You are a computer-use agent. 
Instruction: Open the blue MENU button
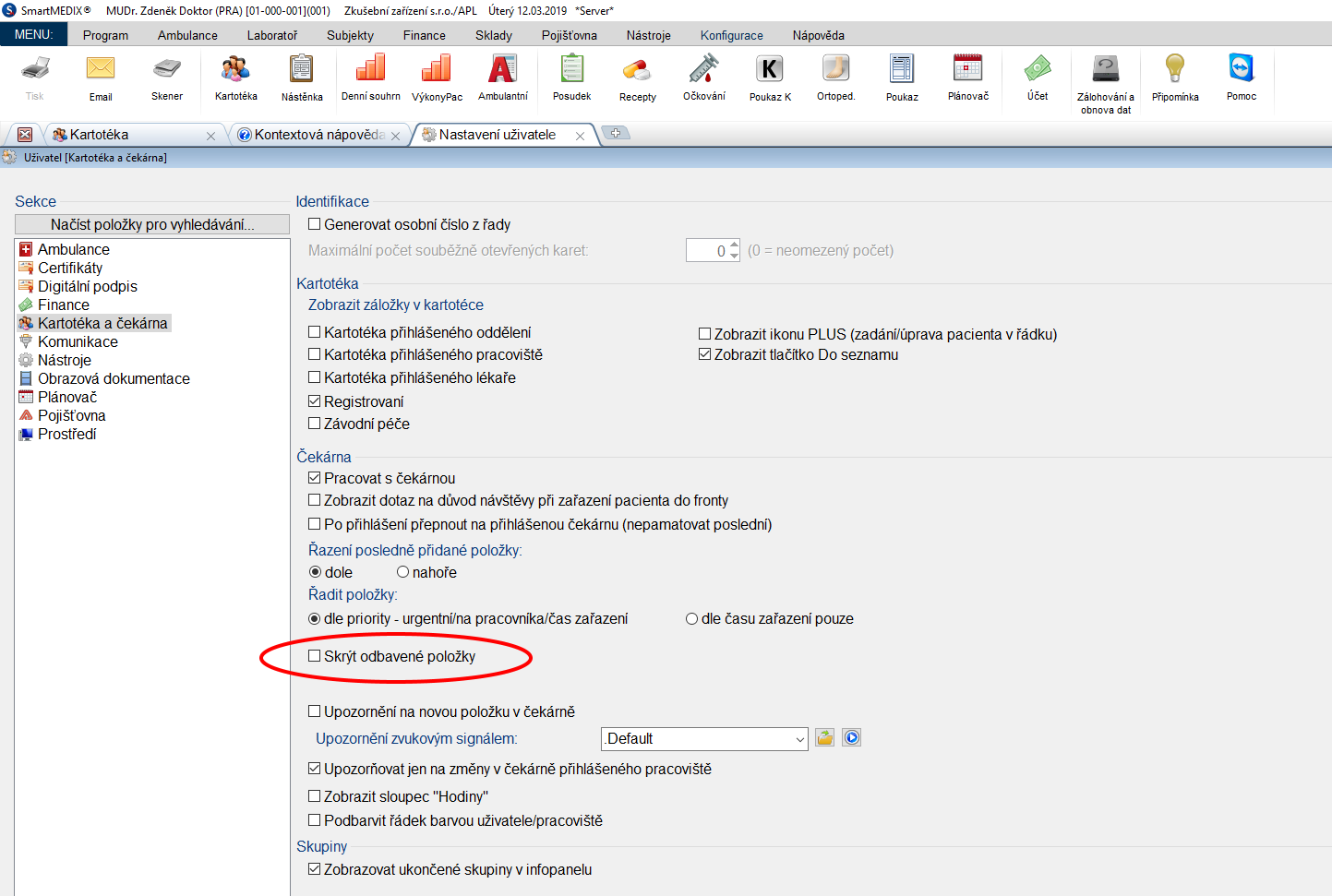pos(33,34)
